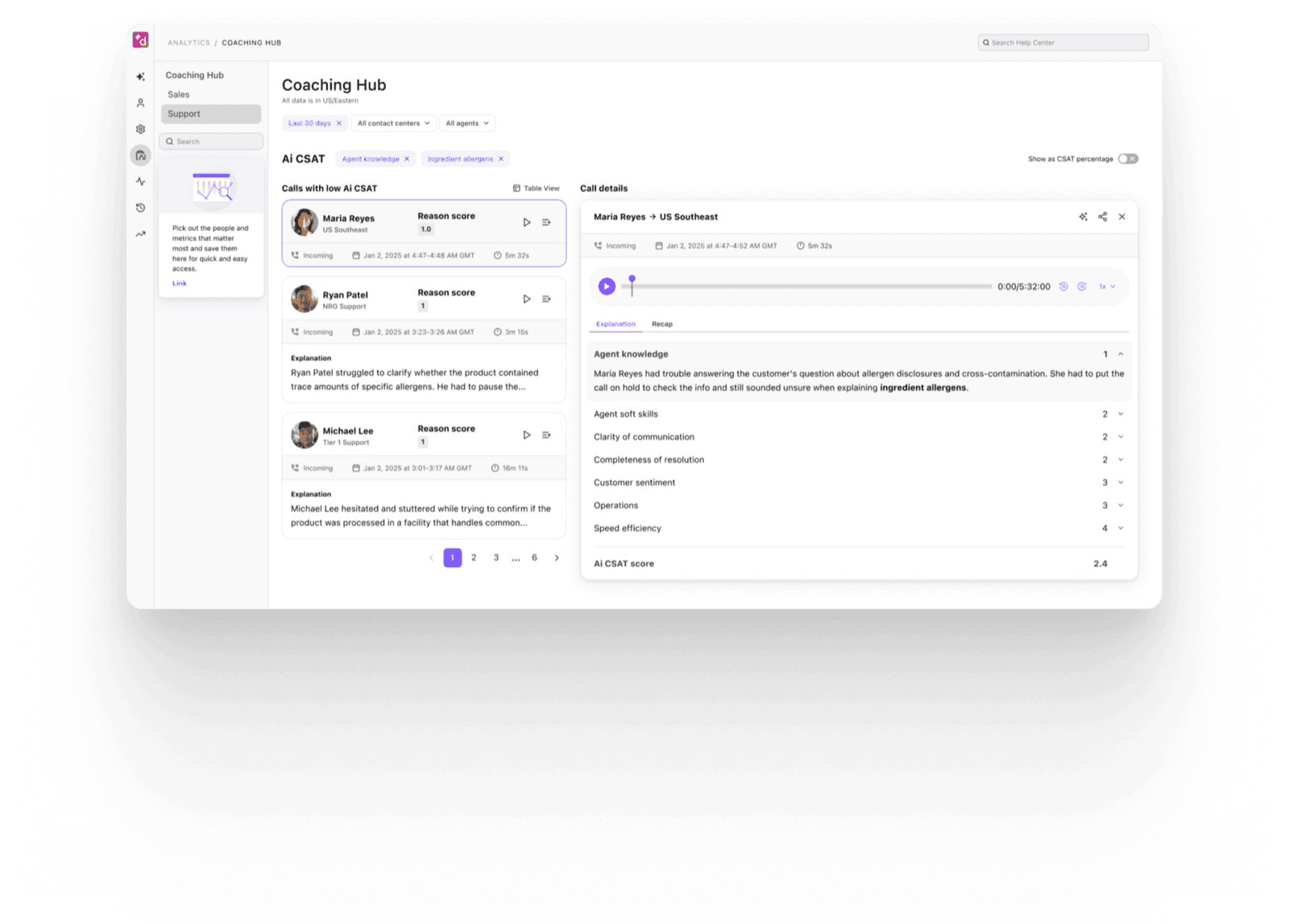Start playback with the purple play button
Viewport: 1289px width, 924px height.
click(607, 286)
